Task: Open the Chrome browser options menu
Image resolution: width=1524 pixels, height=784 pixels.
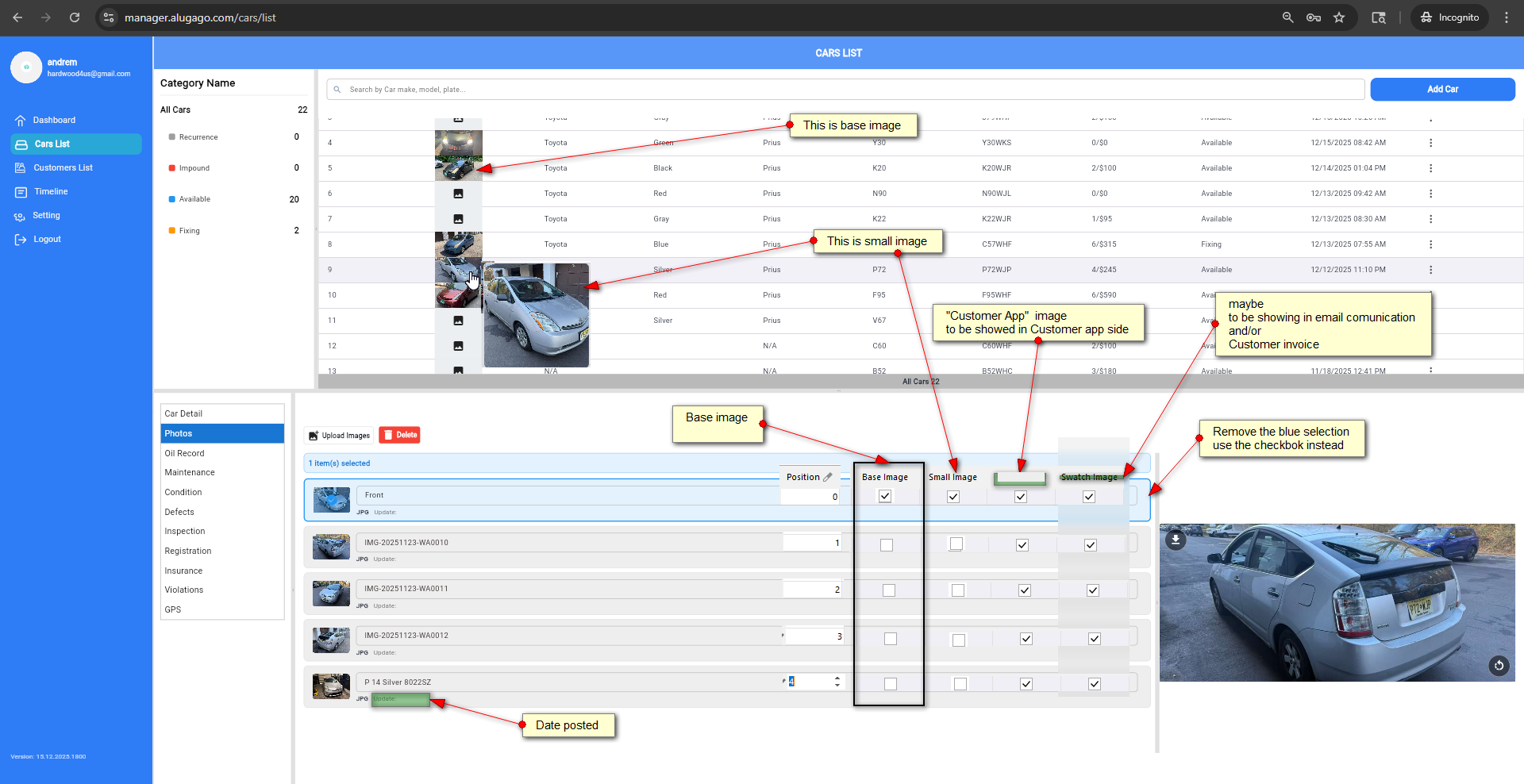Action: [x=1506, y=17]
